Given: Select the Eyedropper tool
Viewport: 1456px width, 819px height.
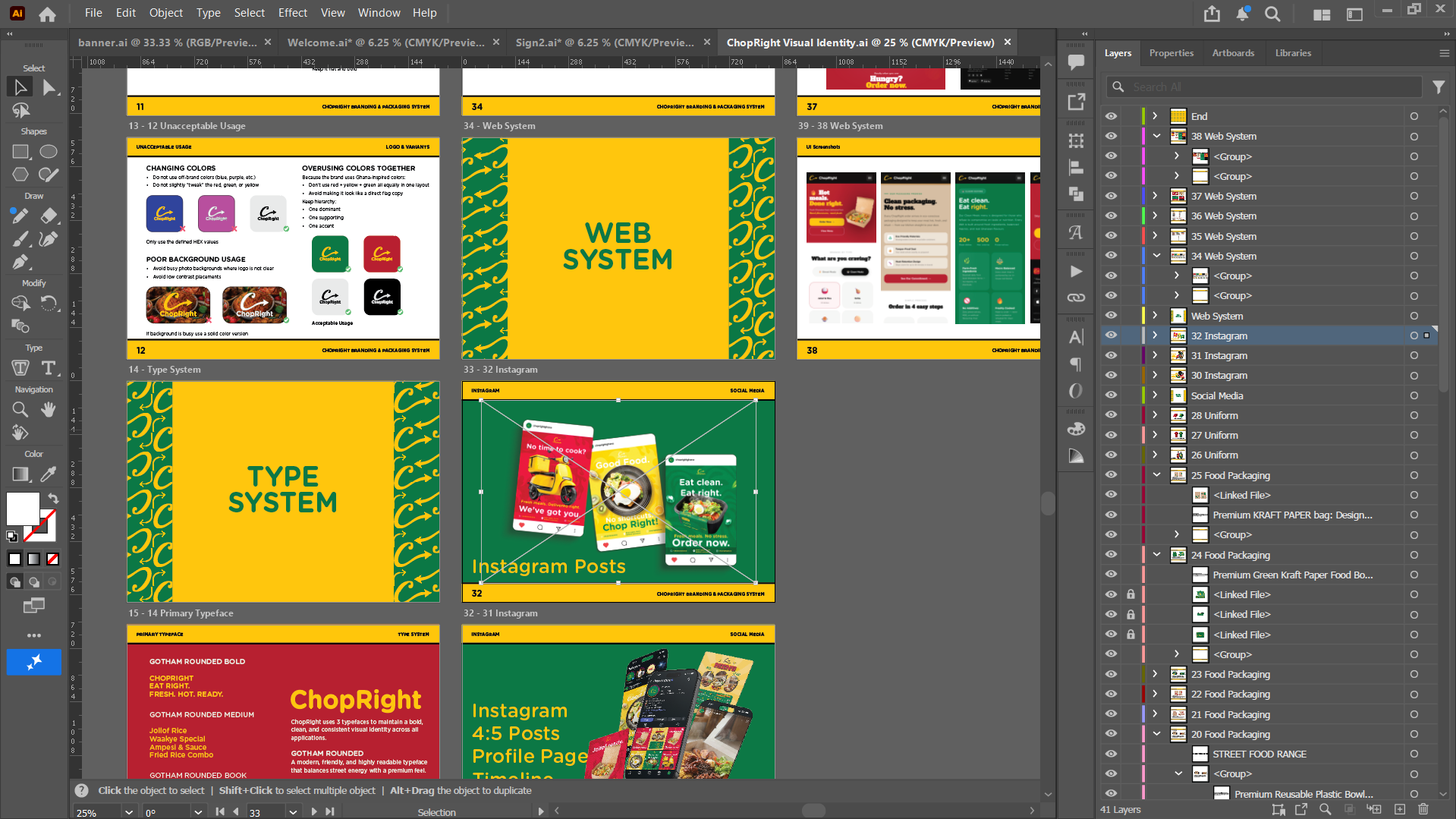Looking at the screenshot, I should 49,474.
